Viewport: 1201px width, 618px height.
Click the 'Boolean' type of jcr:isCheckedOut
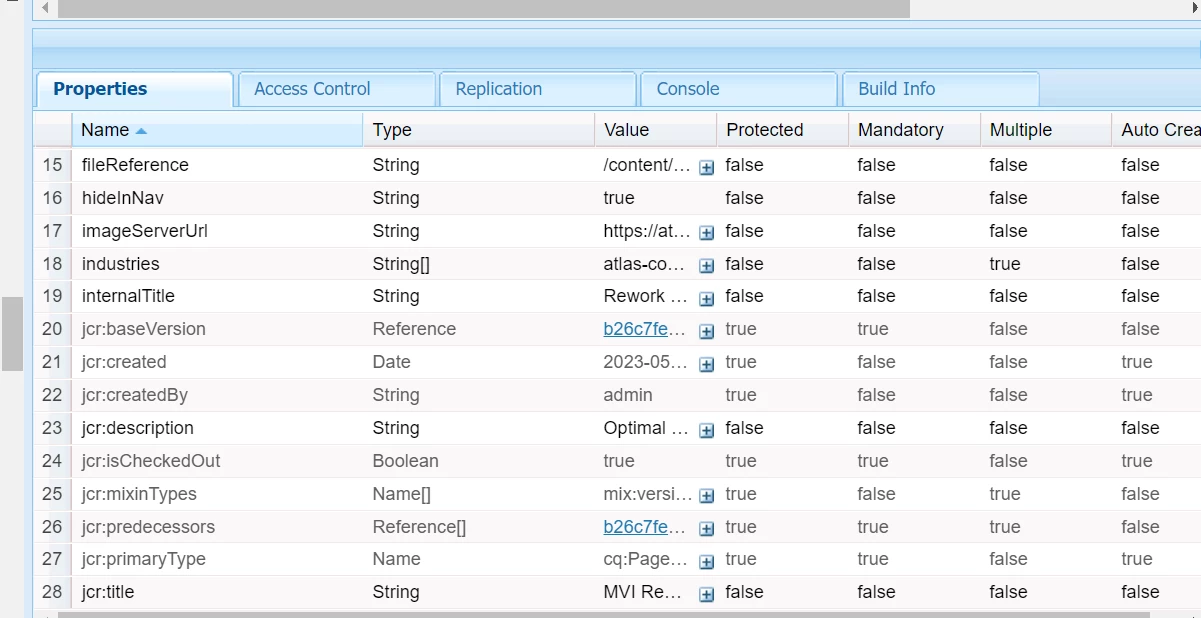[405, 461]
